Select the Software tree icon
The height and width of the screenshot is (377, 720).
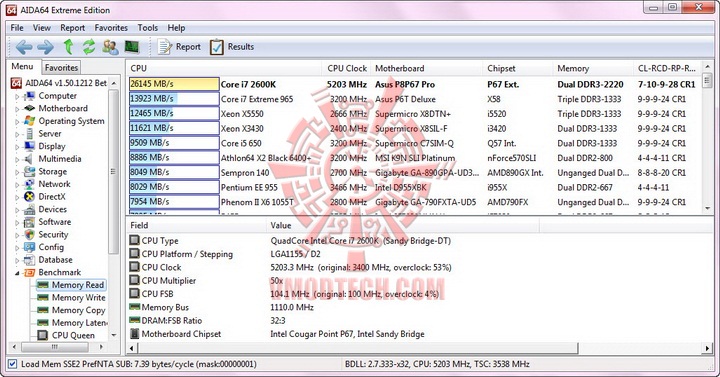point(29,222)
